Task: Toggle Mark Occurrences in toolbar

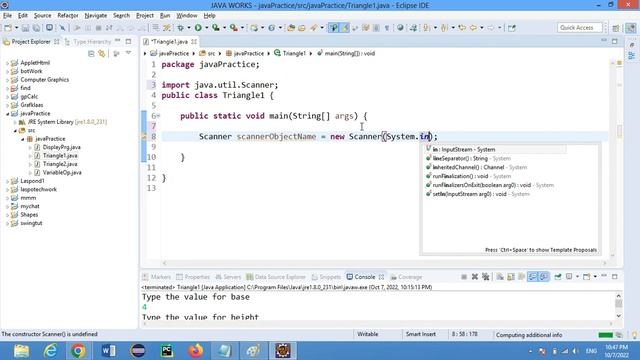Action: click(x=345, y=28)
